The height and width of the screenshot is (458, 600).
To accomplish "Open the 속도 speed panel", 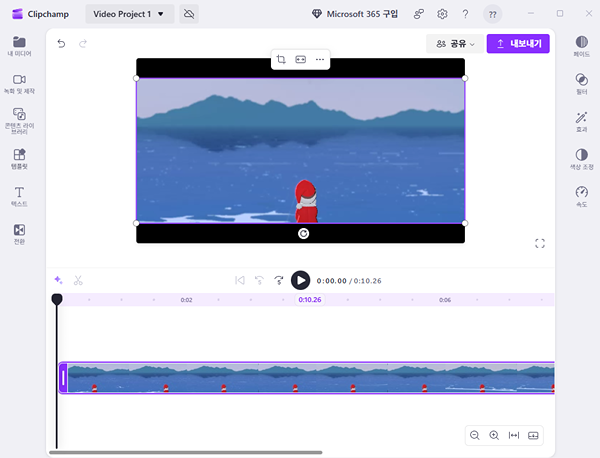I will tap(581, 195).
